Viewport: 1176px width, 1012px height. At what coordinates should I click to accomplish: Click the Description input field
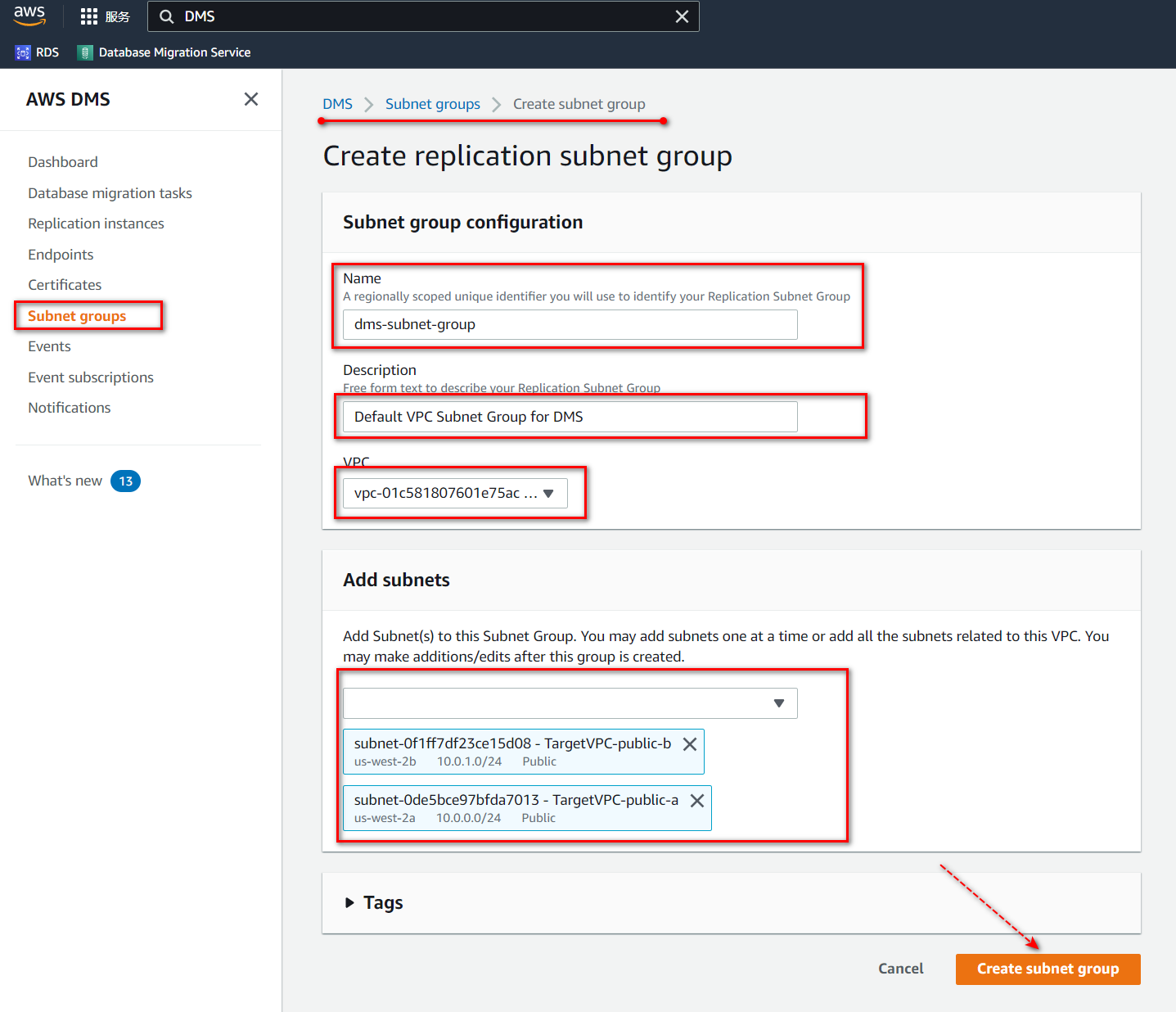[x=570, y=417]
